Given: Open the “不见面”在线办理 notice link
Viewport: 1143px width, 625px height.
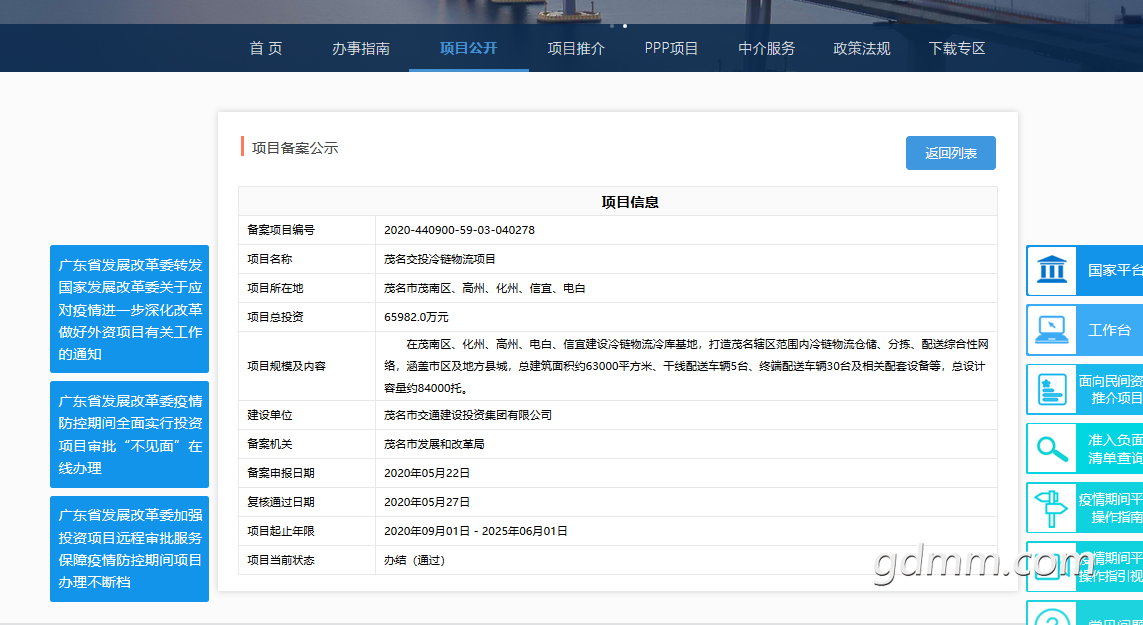Looking at the screenshot, I should 130,435.
